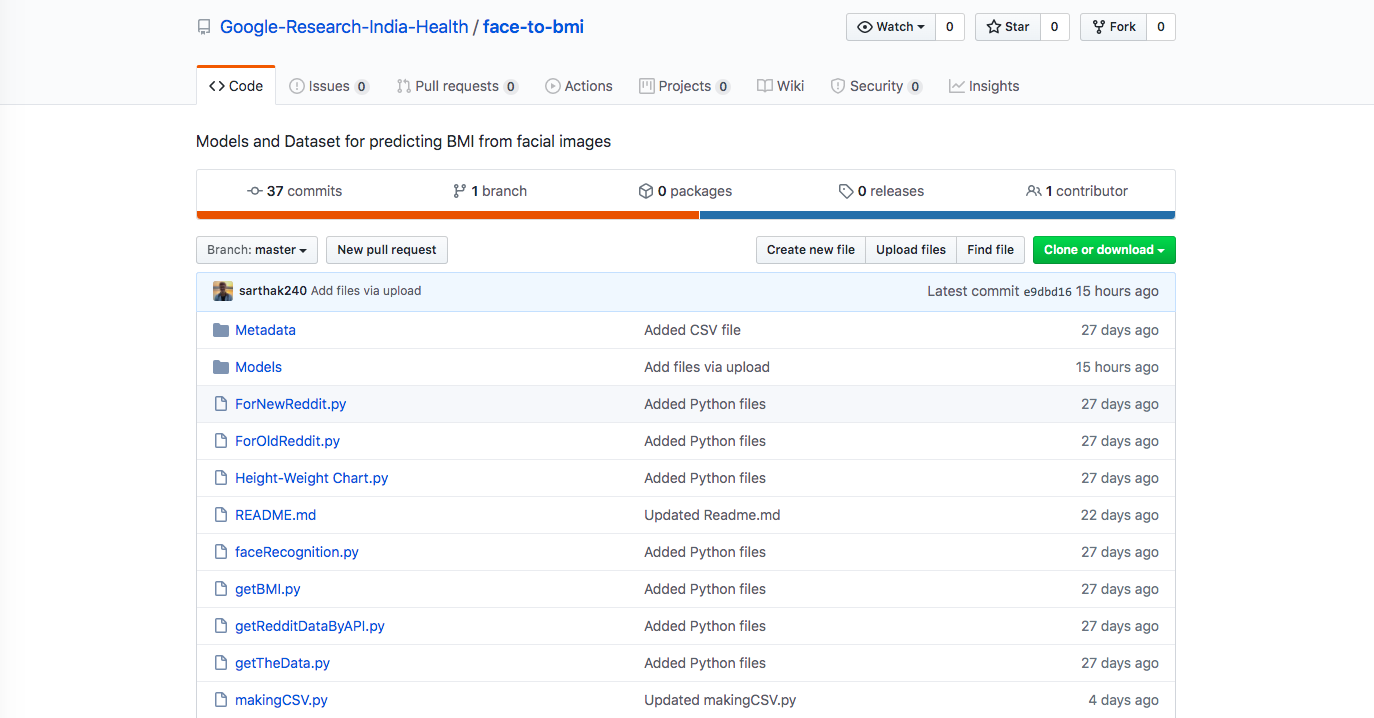Open the Projects tab
Screen dimensions: 1374x718
click(685, 86)
